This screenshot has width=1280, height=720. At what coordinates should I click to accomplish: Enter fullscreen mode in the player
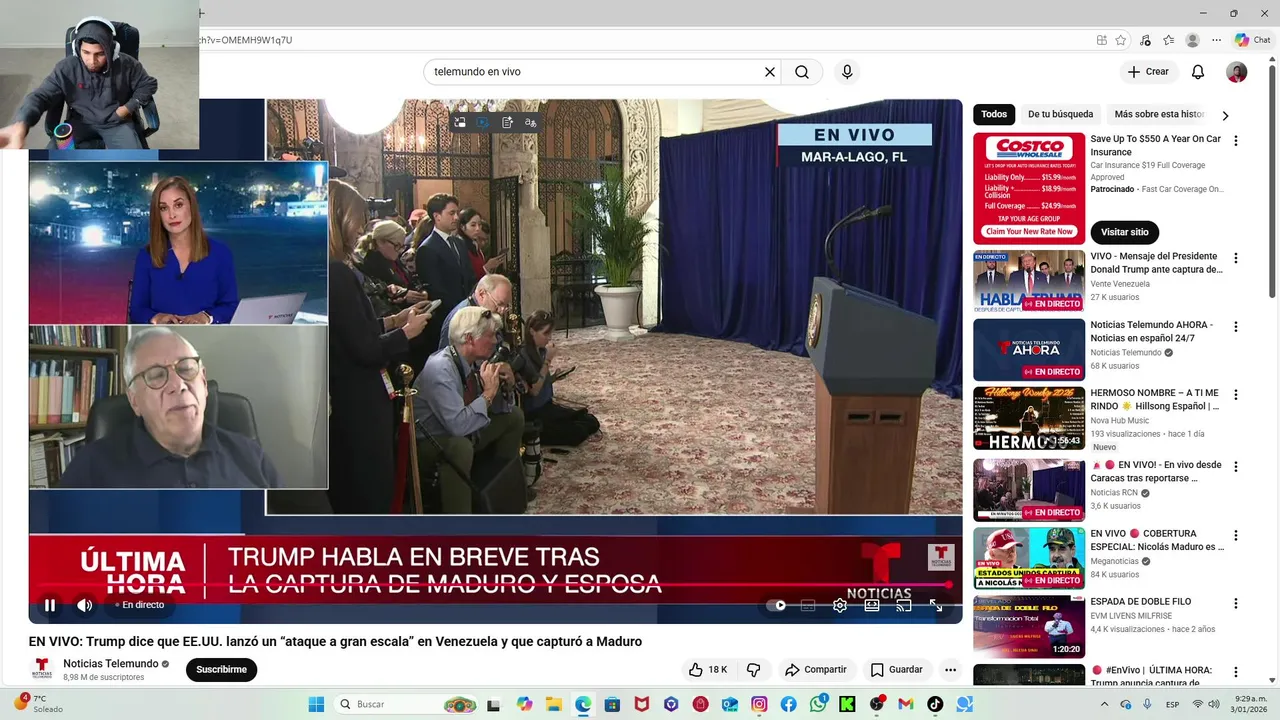pos(936,605)
